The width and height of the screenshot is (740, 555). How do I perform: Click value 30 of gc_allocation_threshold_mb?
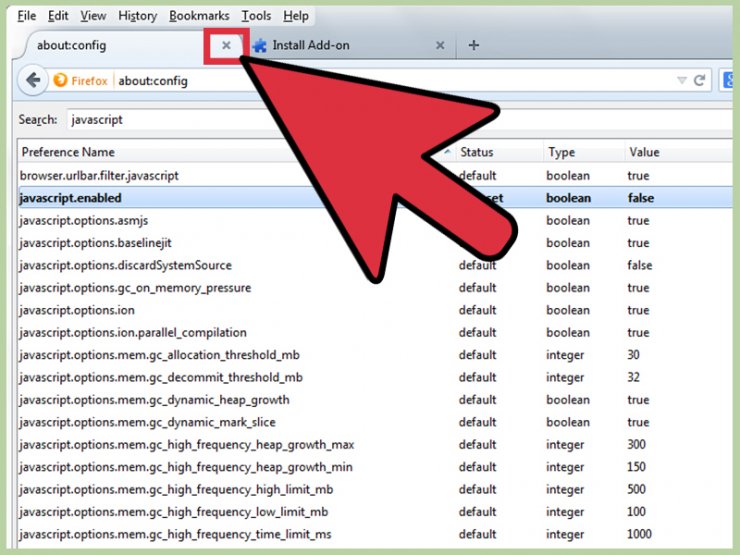633,355
